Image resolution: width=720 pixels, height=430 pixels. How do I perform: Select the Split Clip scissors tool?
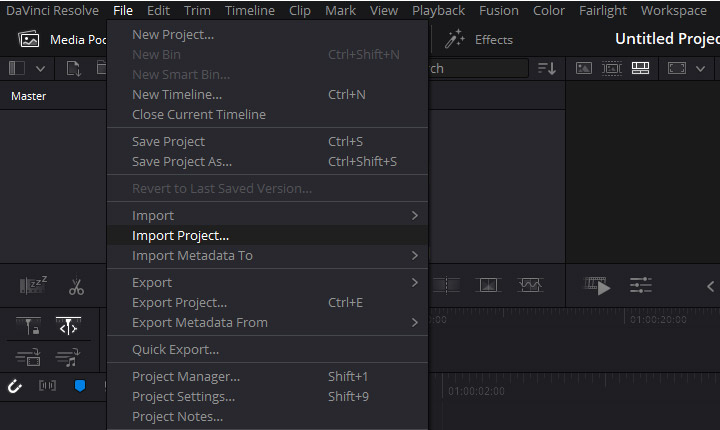click(76, 287)
